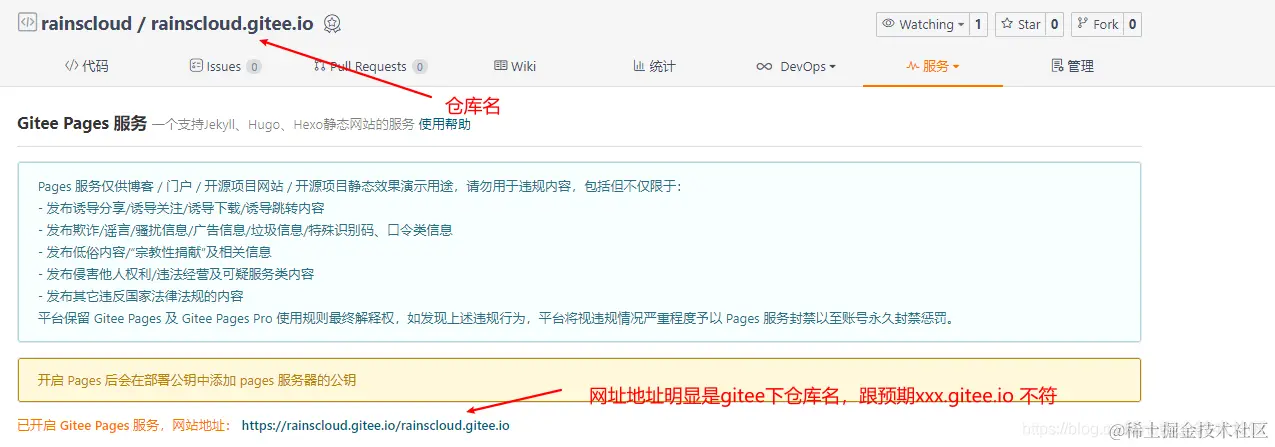Star the repository
1275x447 pixels.
(x=1020, y=24)
